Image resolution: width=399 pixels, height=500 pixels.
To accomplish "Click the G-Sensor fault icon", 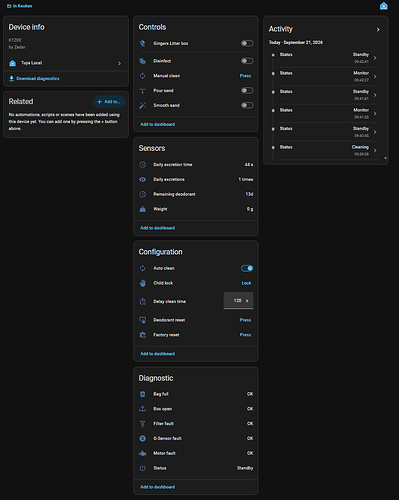I will click(142, 438).
